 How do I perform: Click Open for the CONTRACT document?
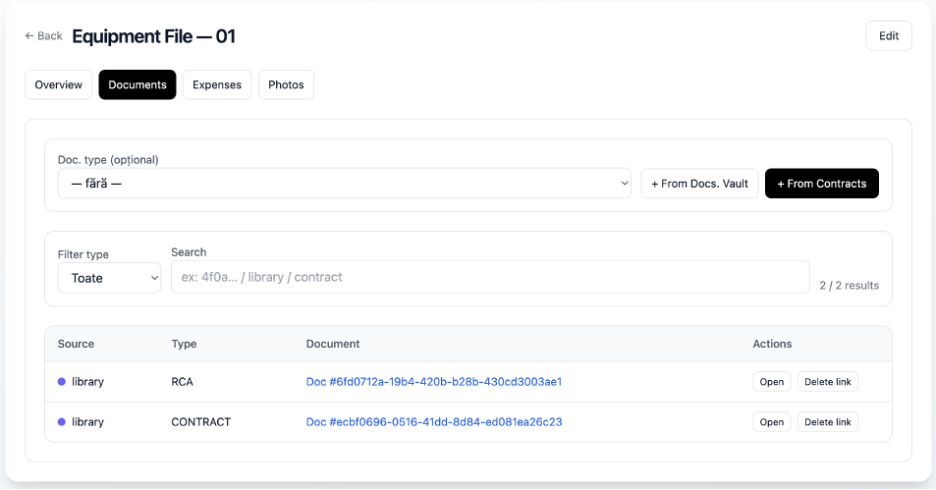pyautogui.click(x=771, y=422)
